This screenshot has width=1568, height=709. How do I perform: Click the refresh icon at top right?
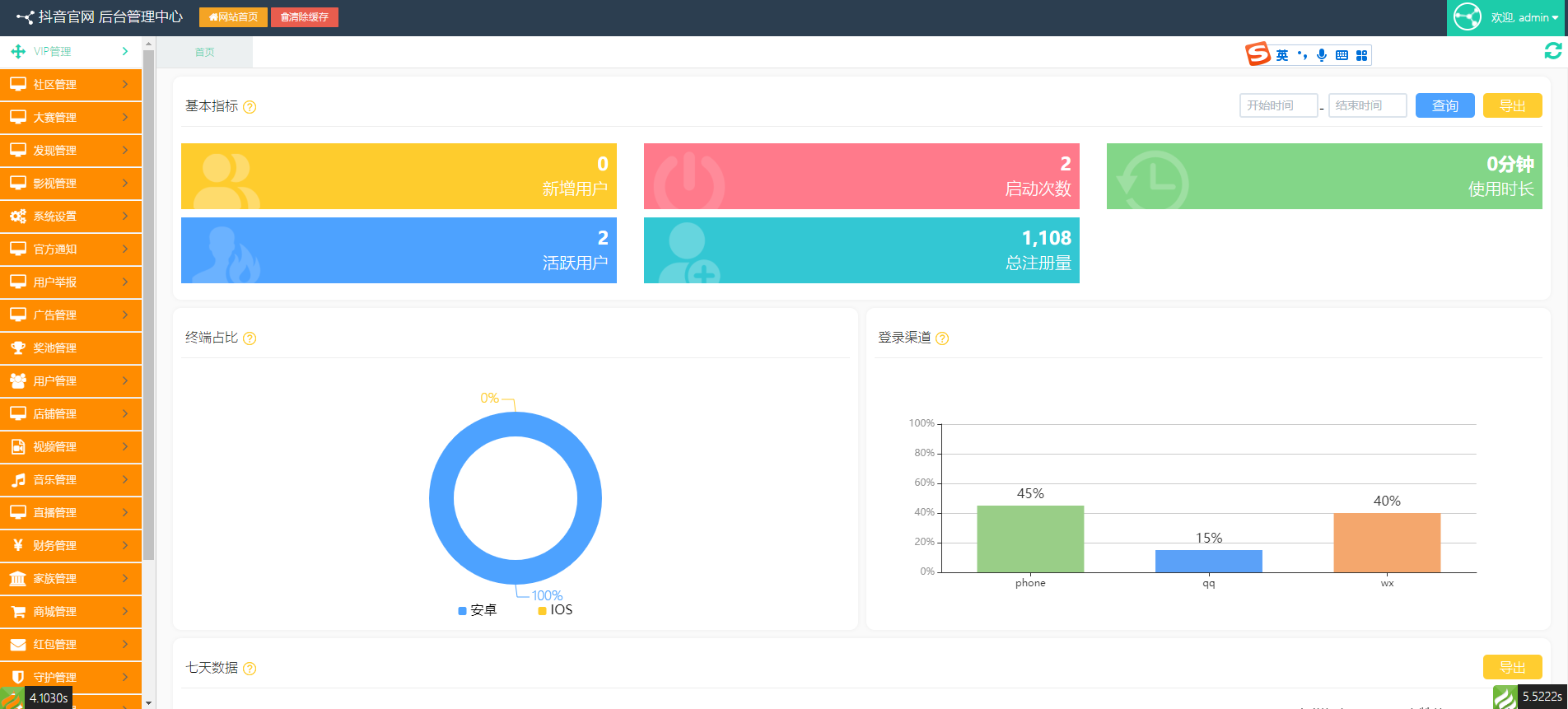point(1552,51)
